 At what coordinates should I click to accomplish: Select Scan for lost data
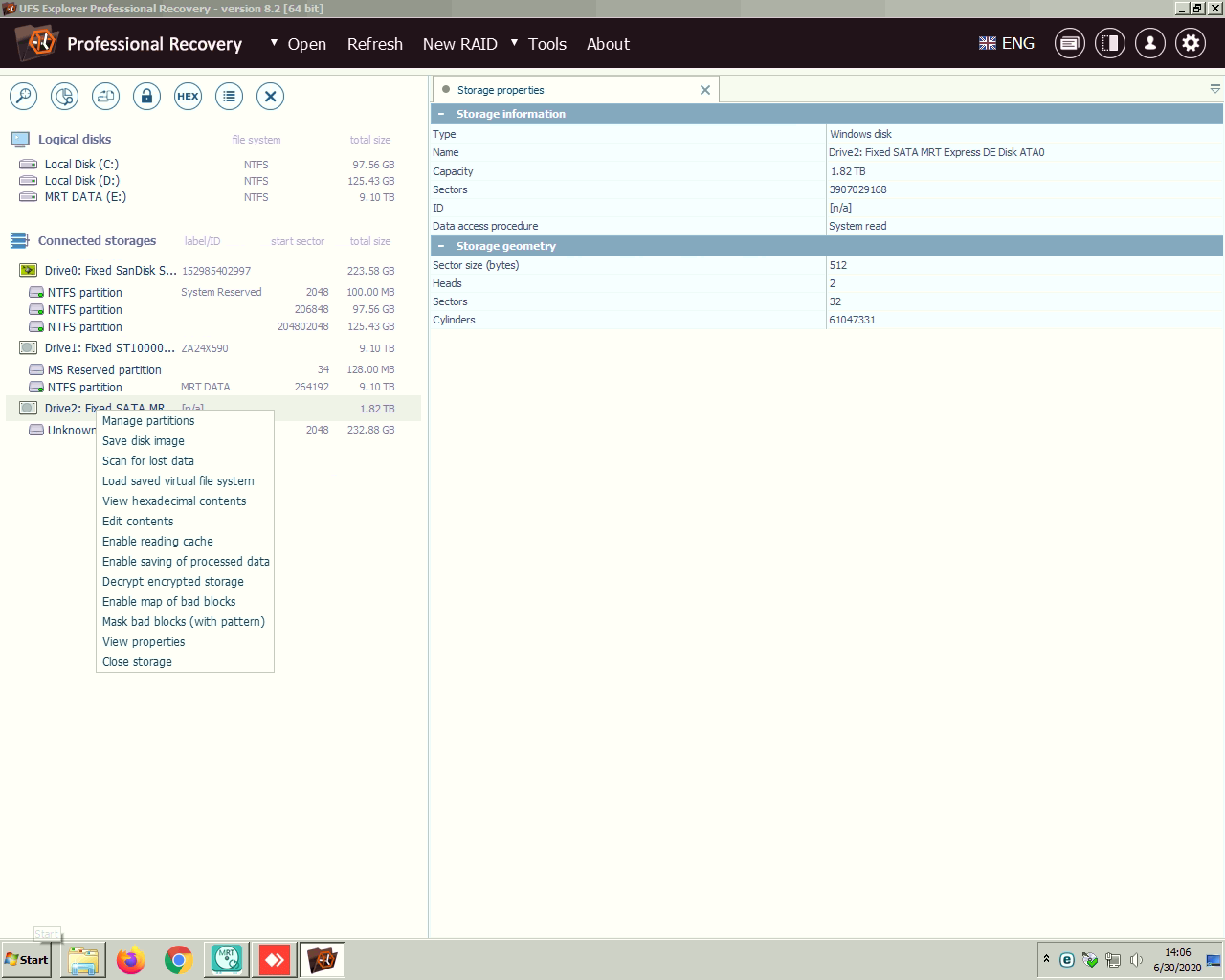[x=148, y=461]
